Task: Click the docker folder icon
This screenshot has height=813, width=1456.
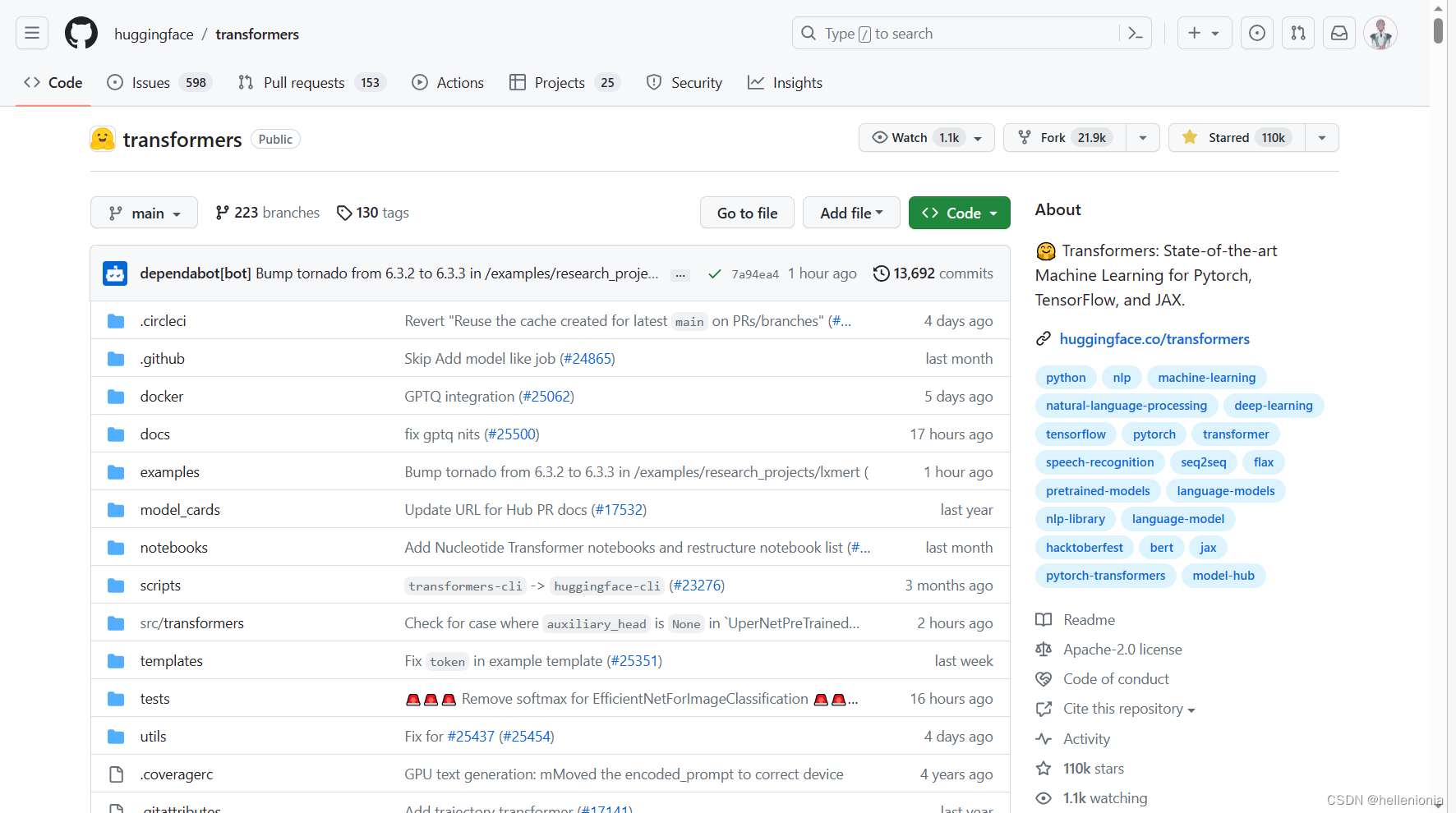Action: pyautogui.click(x=116, y=397)
